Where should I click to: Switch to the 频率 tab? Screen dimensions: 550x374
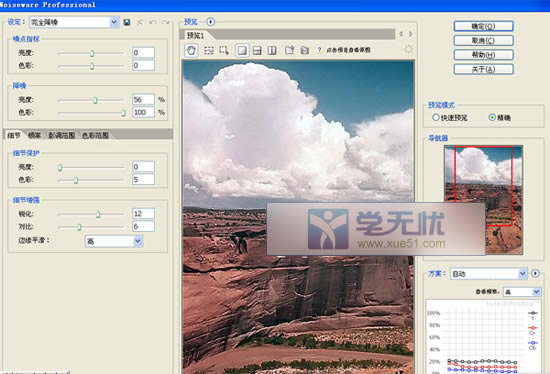coord(34,135)
